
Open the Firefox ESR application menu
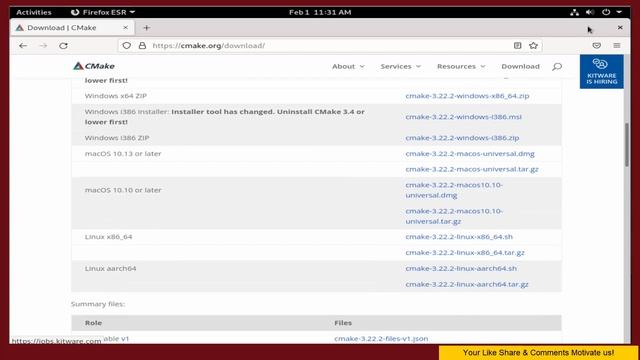click(103, 12)
